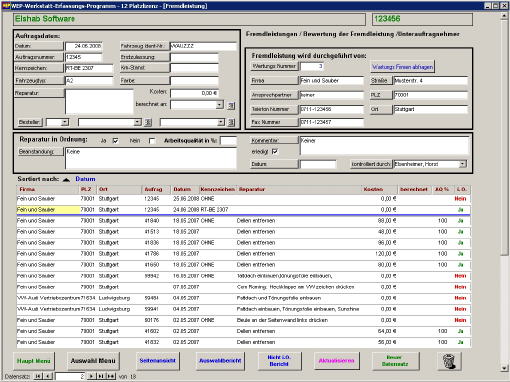
Task: Click the 'Auswahl Menü' button
Action: tap(93, 361)
